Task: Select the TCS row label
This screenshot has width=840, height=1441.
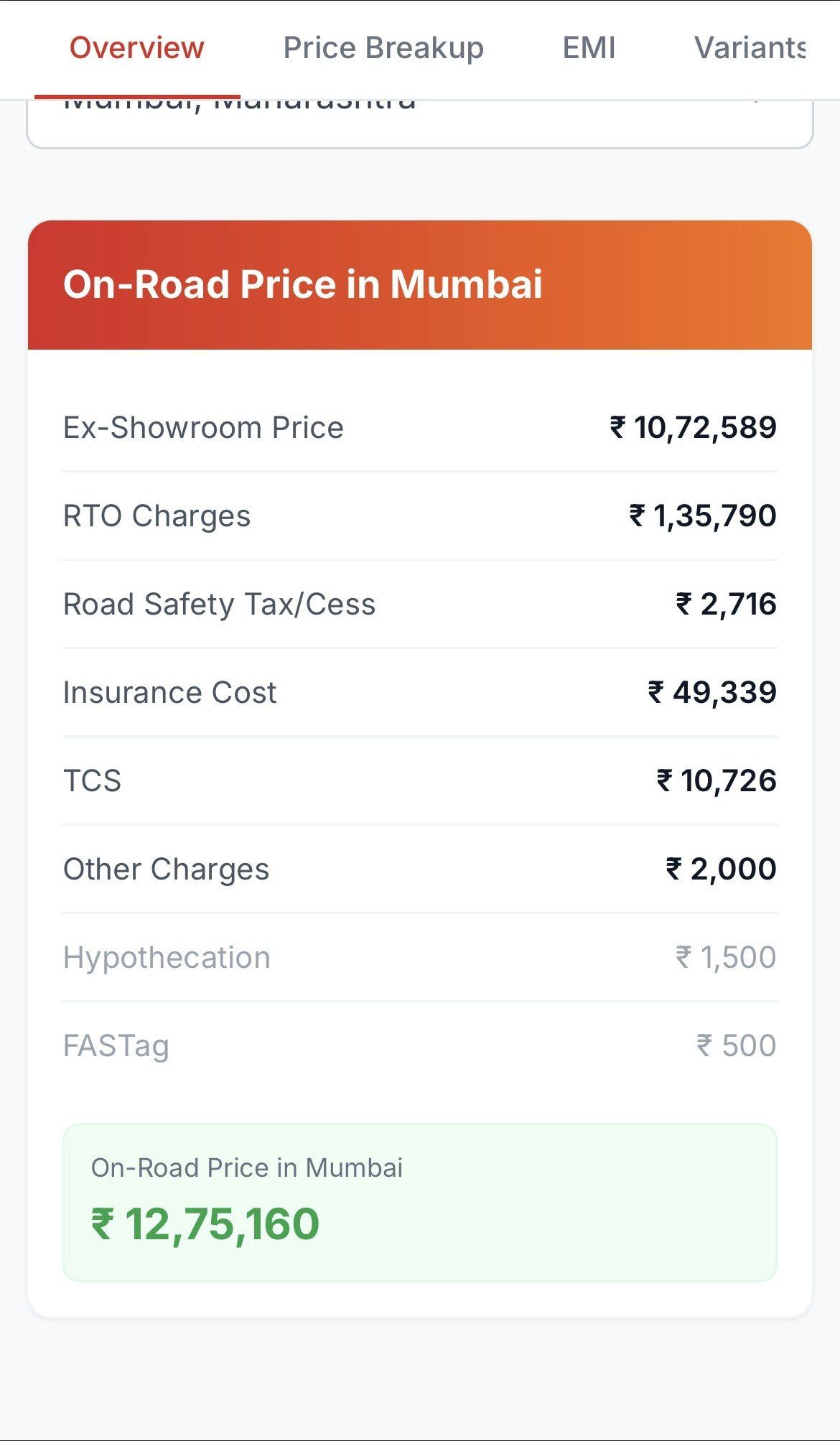Action: 93,781
